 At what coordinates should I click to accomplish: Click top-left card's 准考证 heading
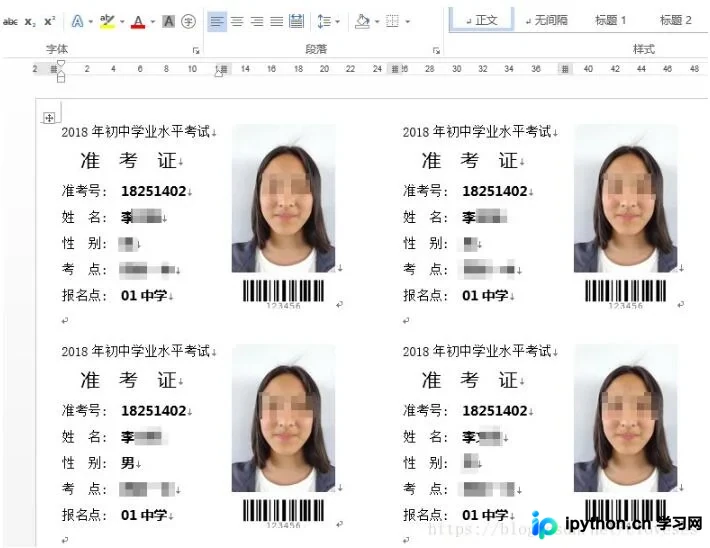tap(129, 161)
